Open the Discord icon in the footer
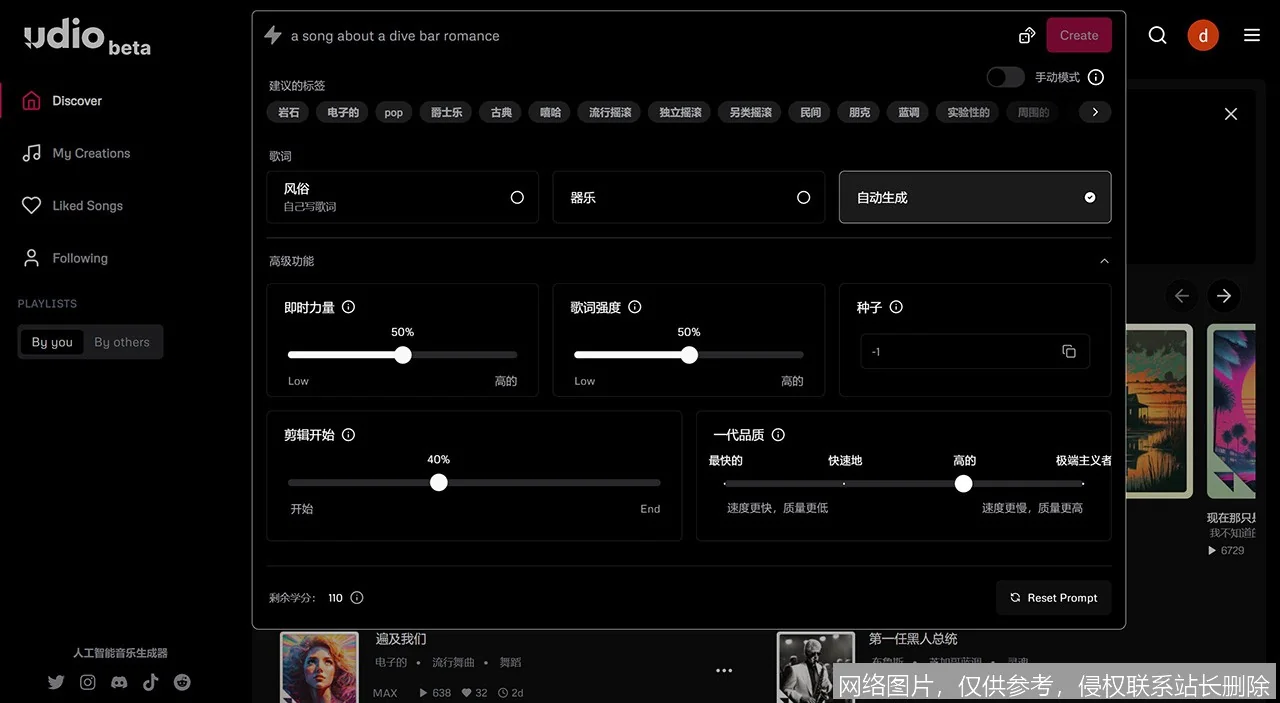 (x=118, y=682)
